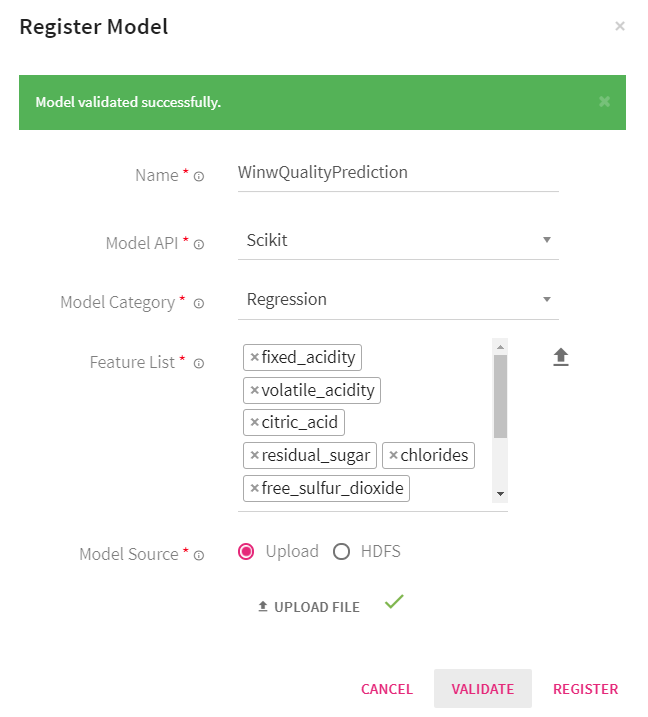
Task: Click CANCEL to discard registration
Action: [x=387, y=689]
